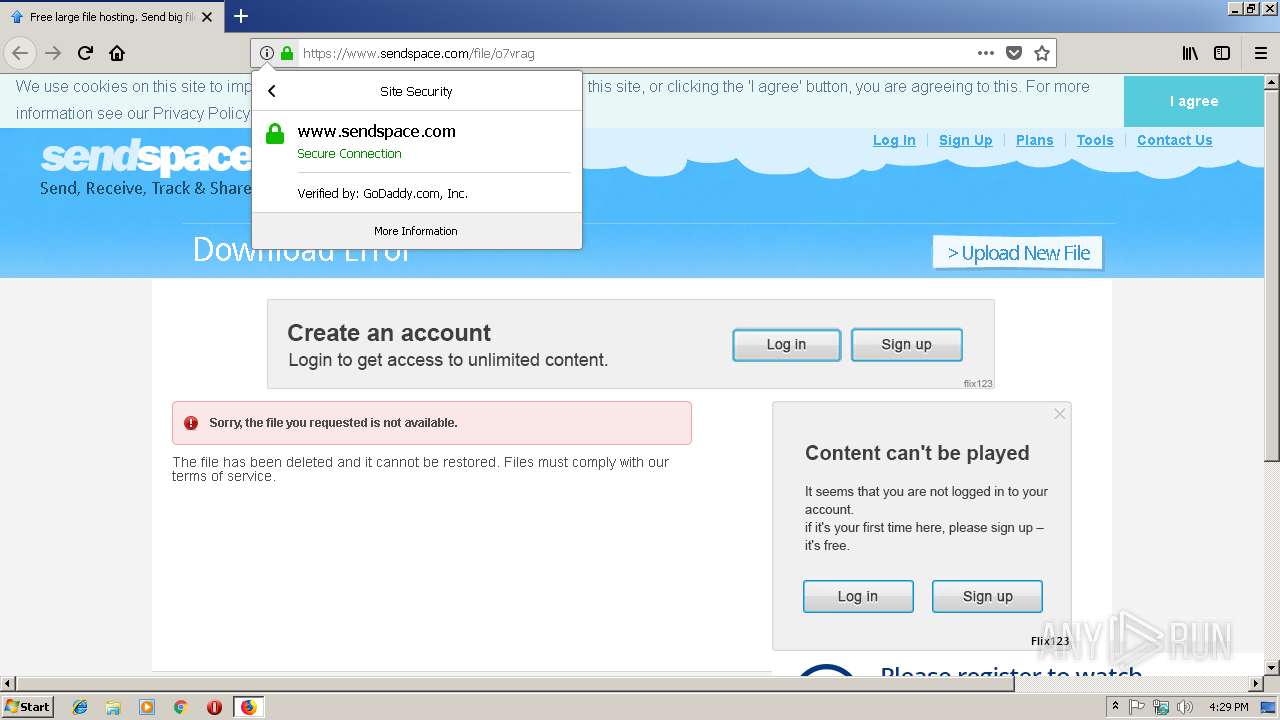Image resolution: width=1280 pixels, height=720 pixels.
Task: Open the Library panel
Action: coord(1190,53)
